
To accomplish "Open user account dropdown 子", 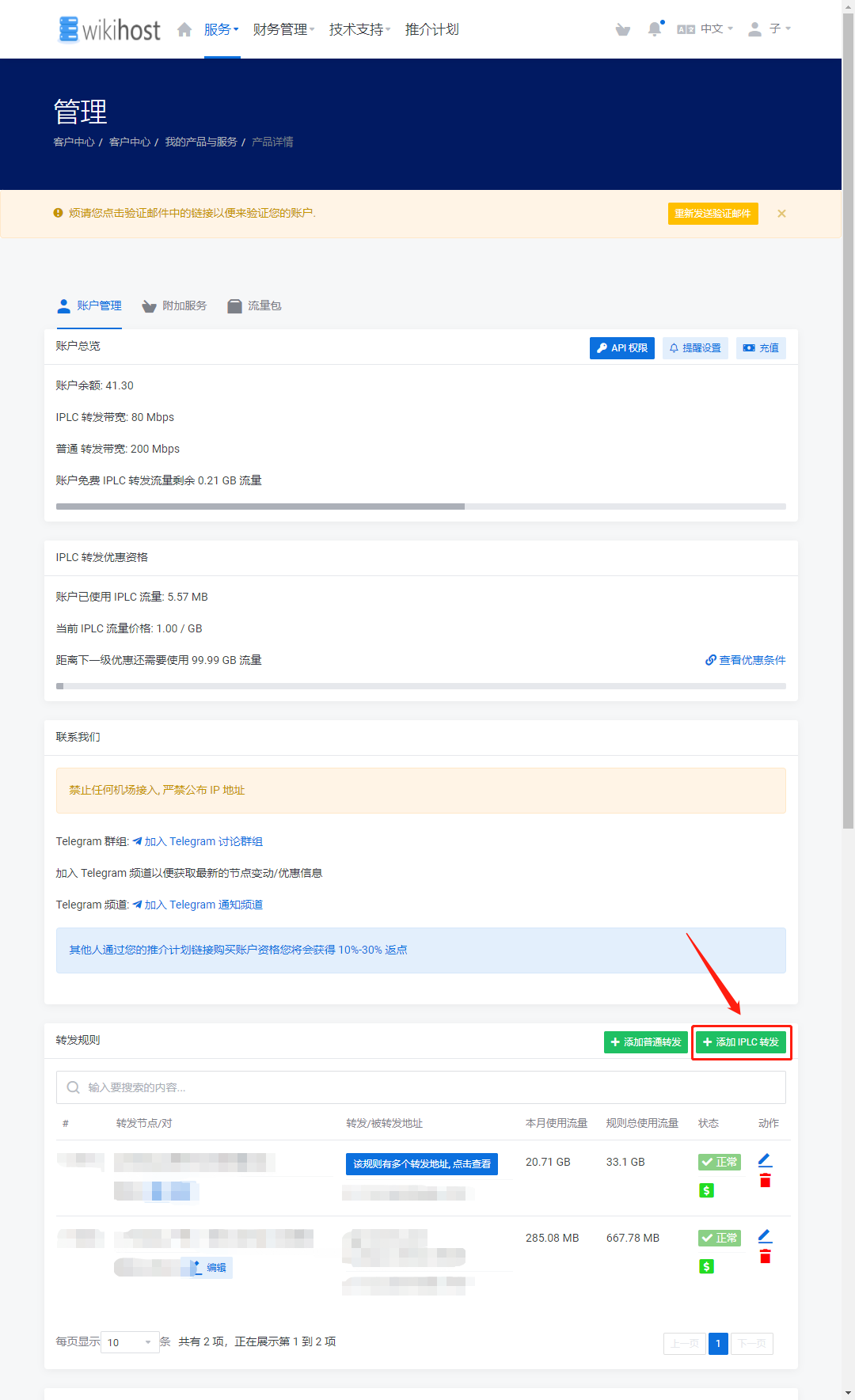I will click(x=769, y=29).
